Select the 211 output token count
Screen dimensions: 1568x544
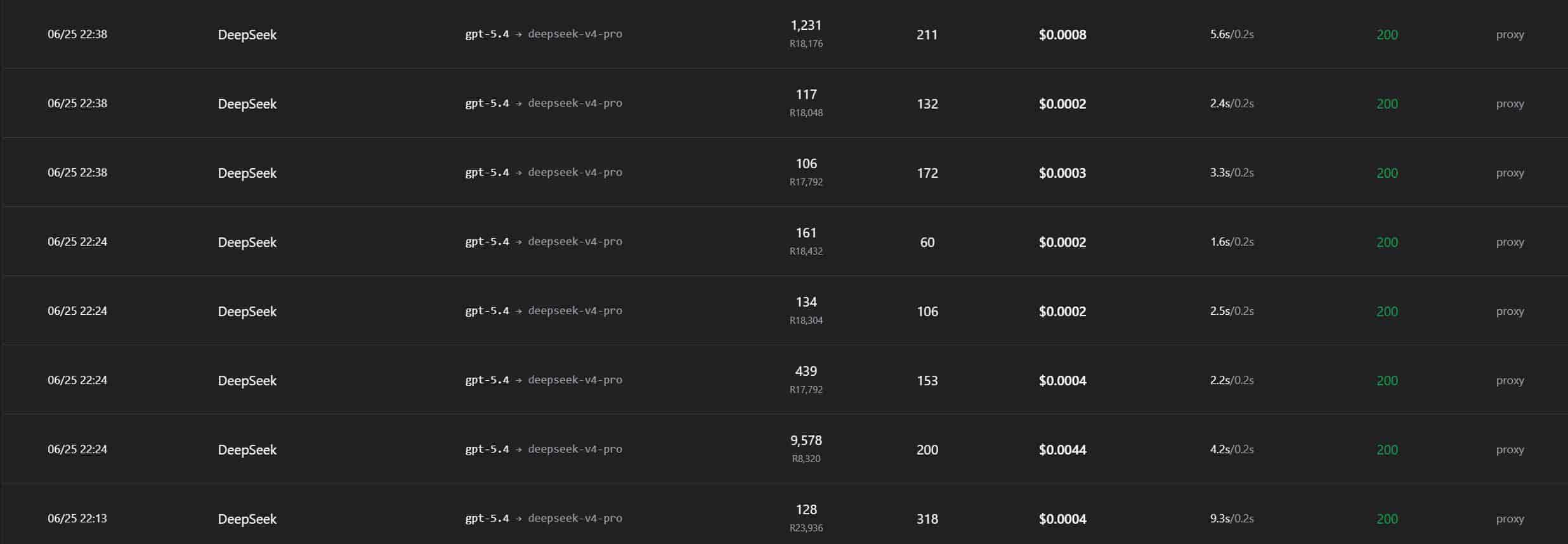[x=927, y=35]
